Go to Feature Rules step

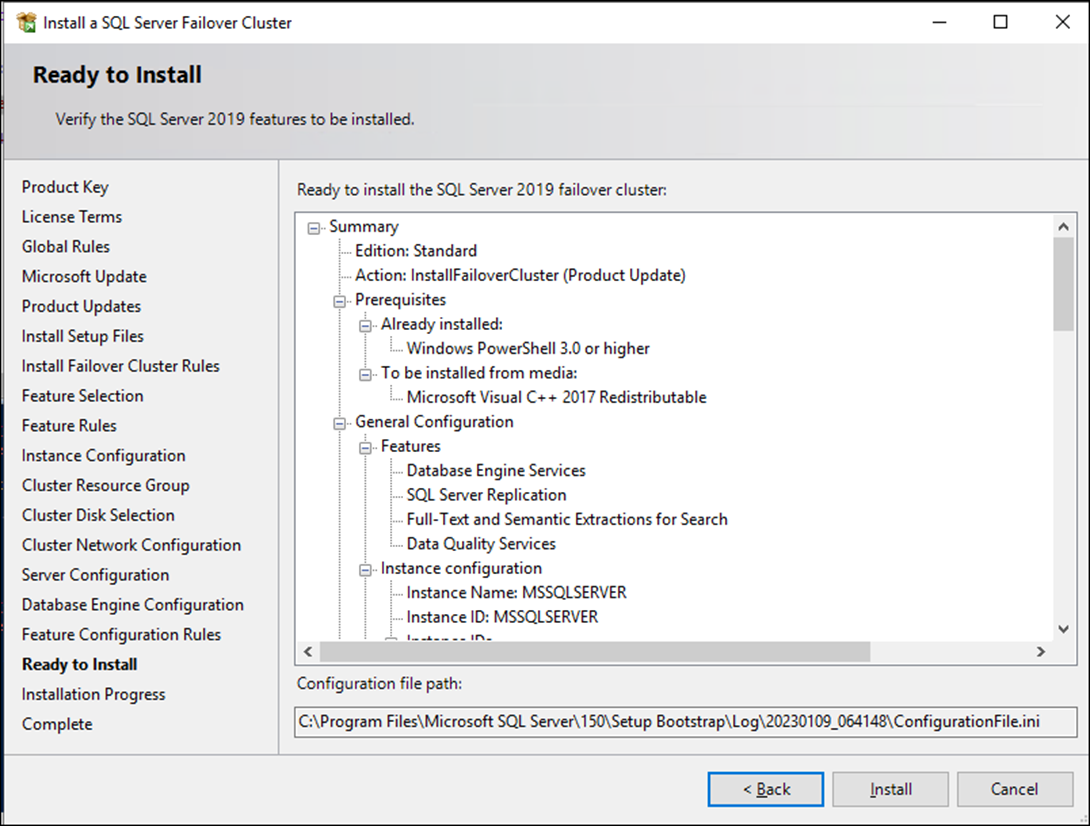point(70,426)
